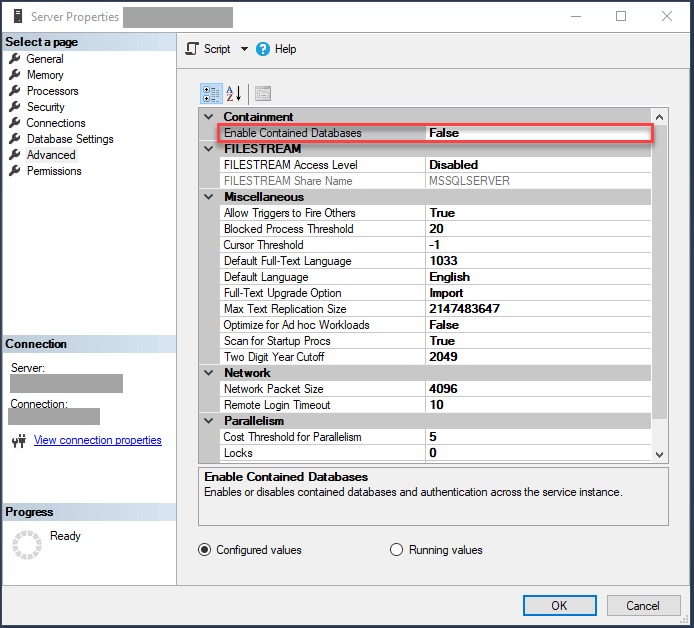Viewport: 694px width, 628px height.
Task: Click Cursor Threshold value -1
Action: pyautogui.click(x=538, y=245)
